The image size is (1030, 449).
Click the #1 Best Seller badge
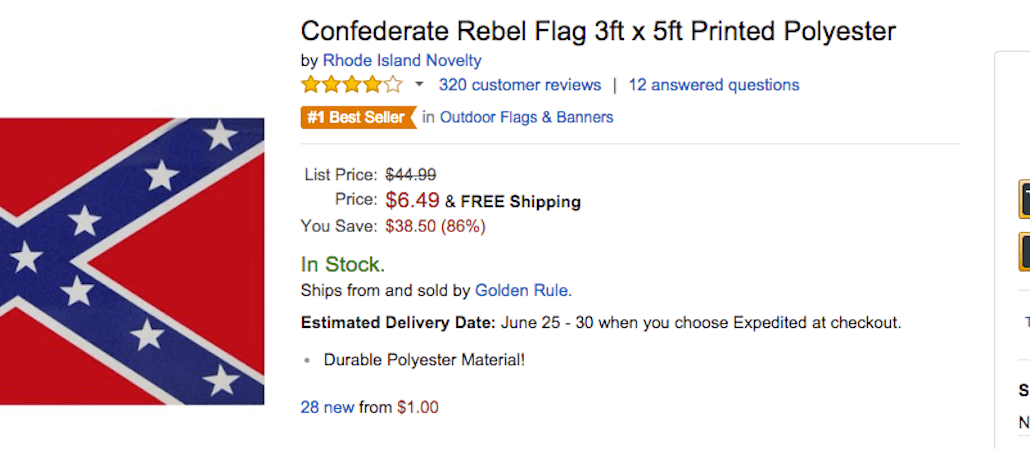point(357,117)
